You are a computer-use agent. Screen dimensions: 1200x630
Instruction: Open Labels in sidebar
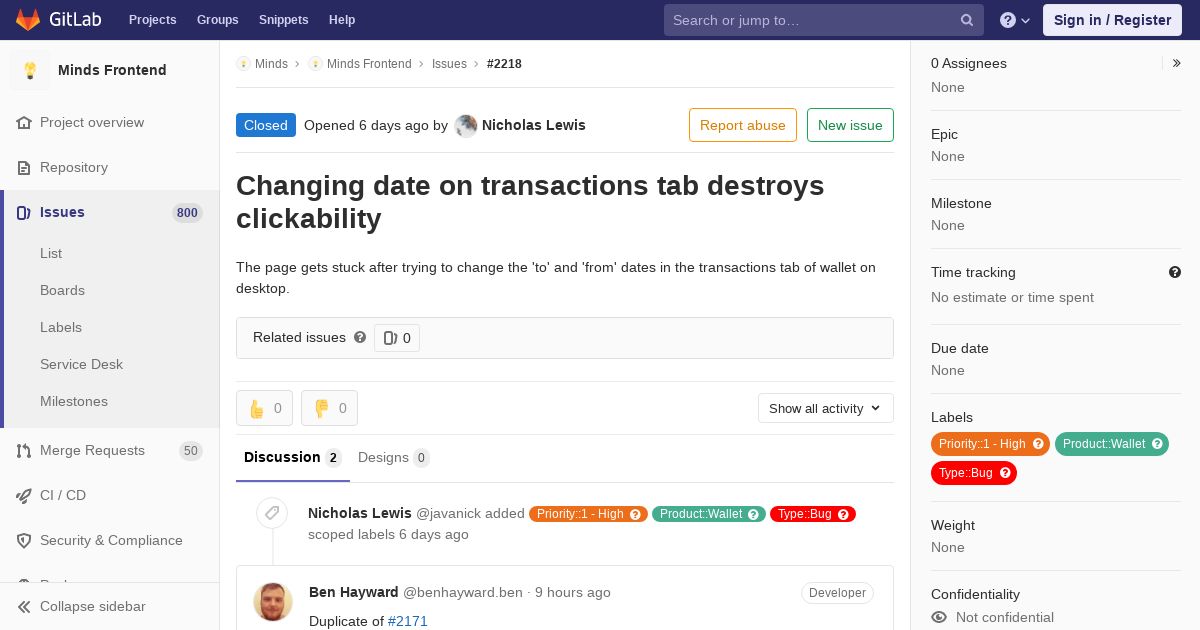tap(61, 327)
